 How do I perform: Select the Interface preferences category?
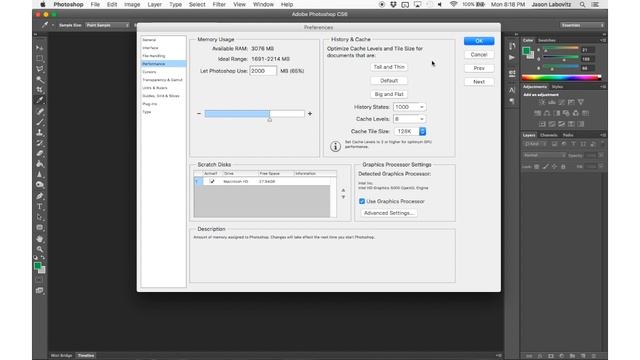click(150, 48)
